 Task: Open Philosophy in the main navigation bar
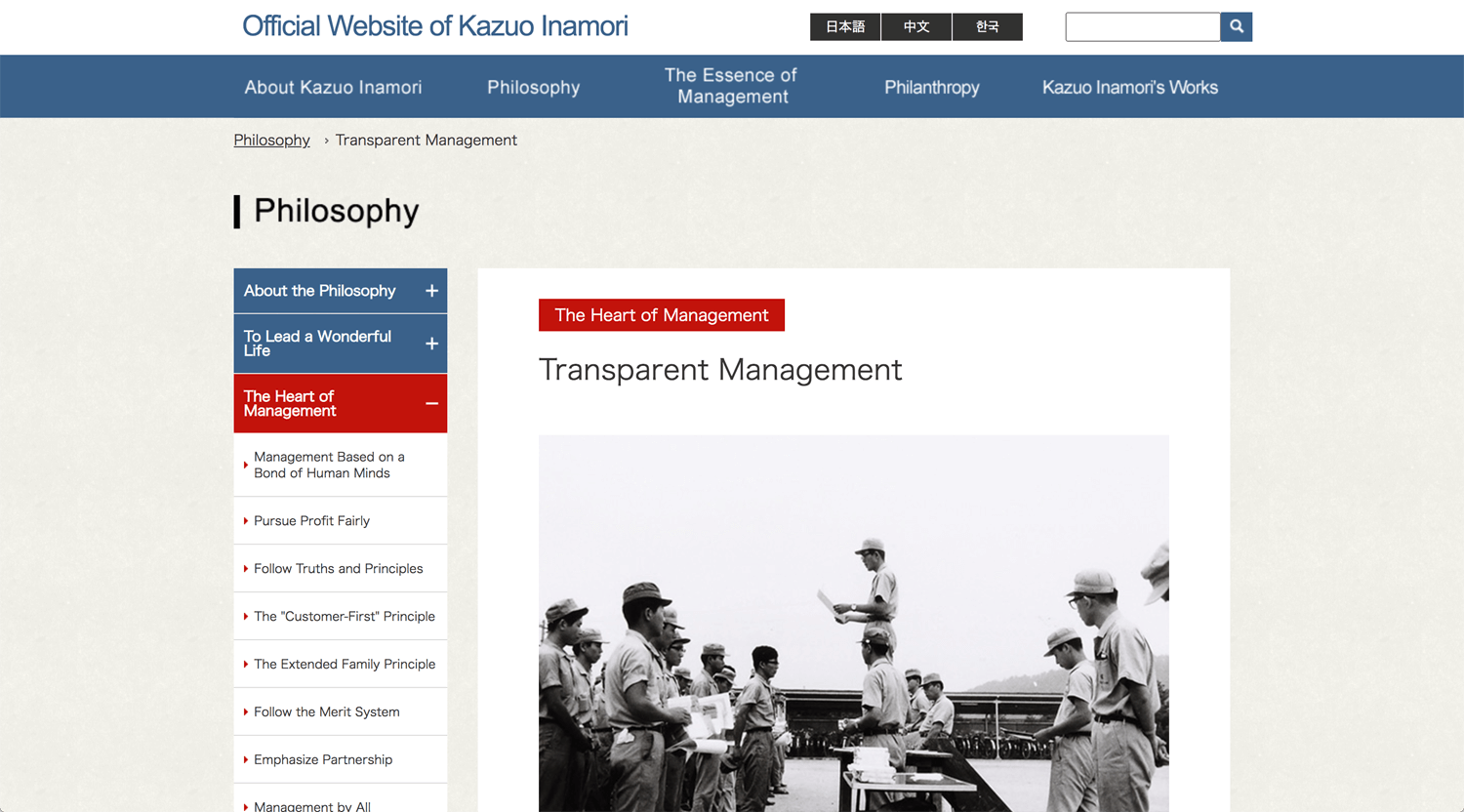[x=533, y=87]
